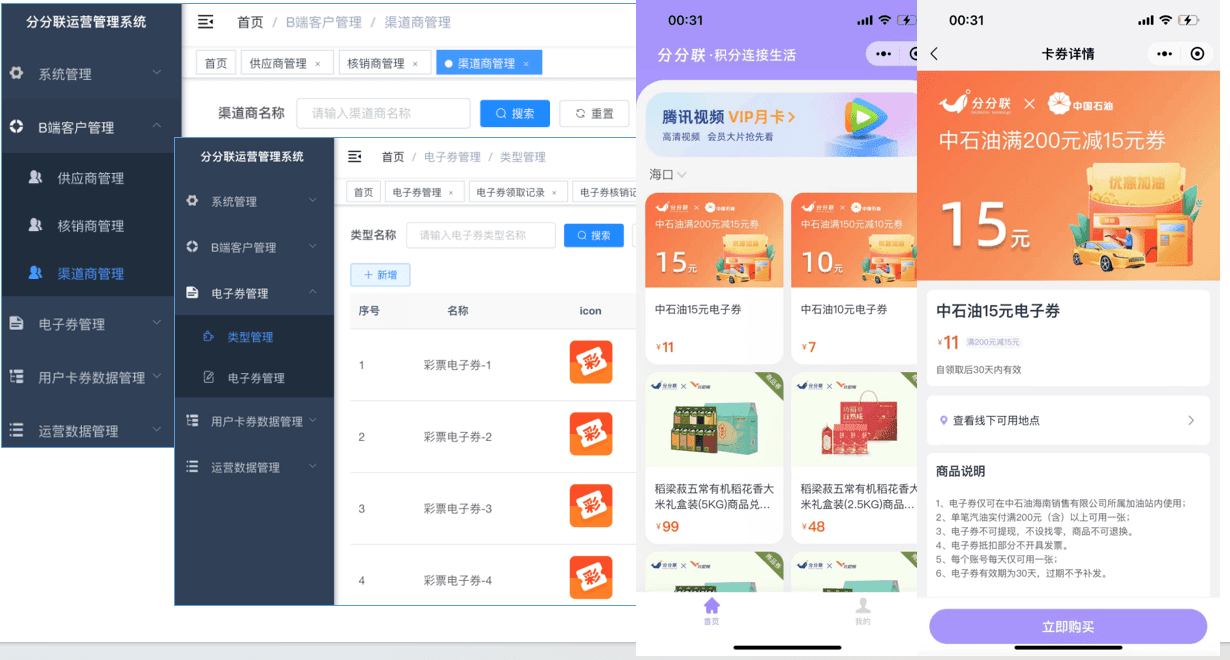
Task: Click the 序号 column header
Action: tap(369, 311)
